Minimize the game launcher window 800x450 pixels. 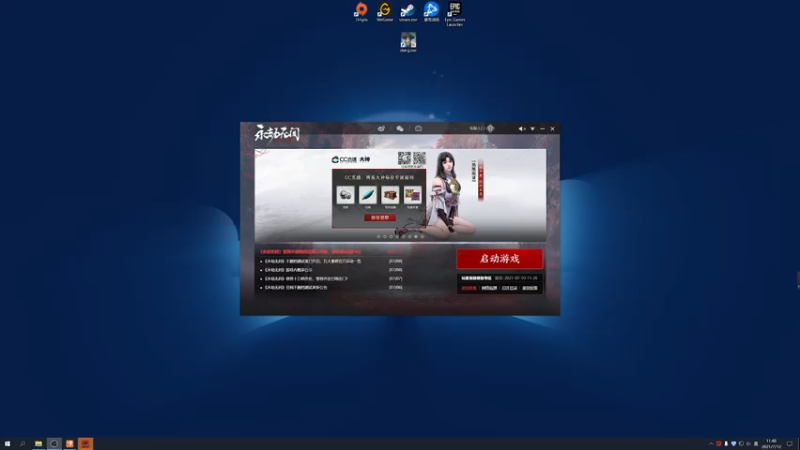[x=542, y=129]
